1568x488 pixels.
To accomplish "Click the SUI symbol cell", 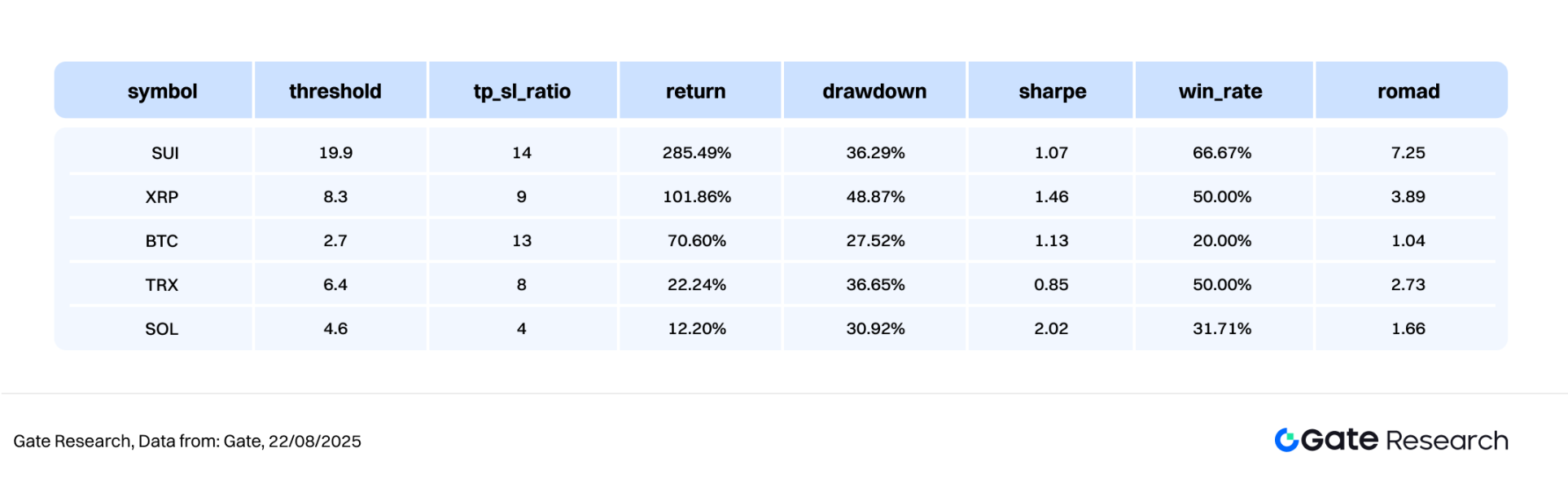I will coord(164,153).
